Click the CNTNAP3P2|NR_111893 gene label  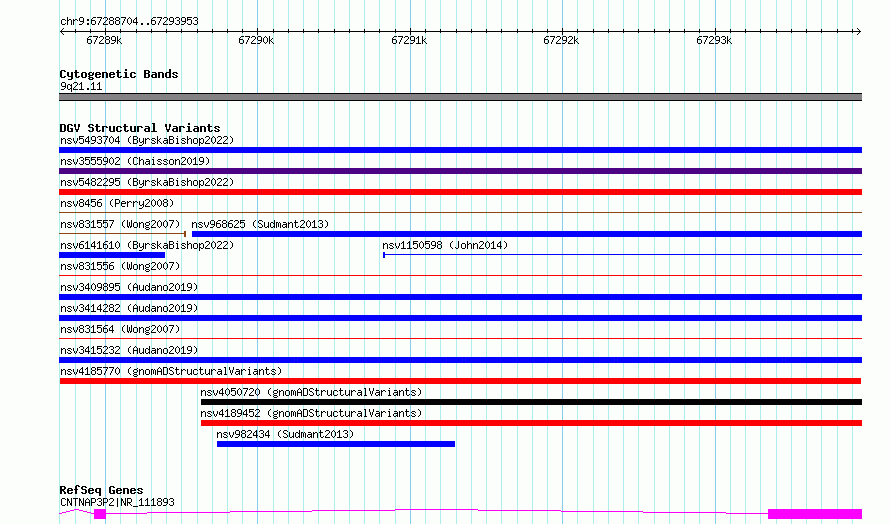tap(117, 502)
